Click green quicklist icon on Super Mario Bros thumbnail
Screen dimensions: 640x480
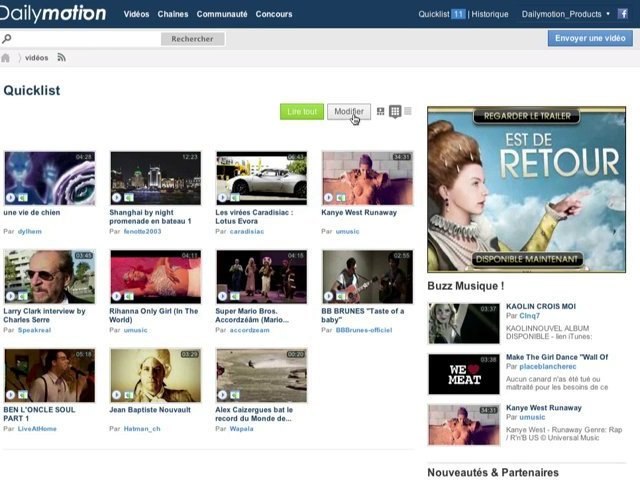[x=235, y=296]
